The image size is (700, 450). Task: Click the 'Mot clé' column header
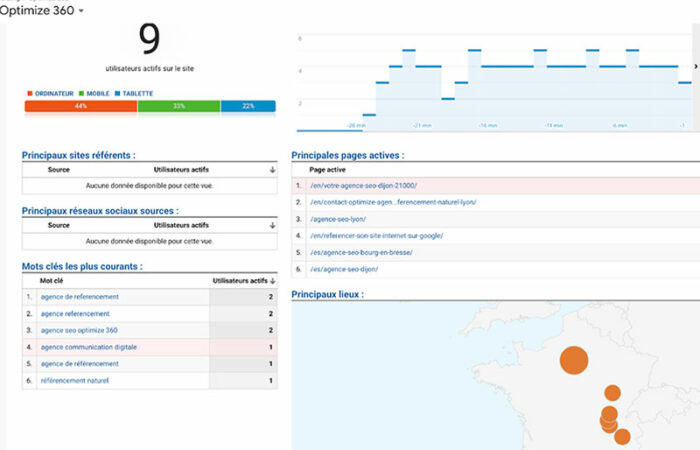point(52,281)
